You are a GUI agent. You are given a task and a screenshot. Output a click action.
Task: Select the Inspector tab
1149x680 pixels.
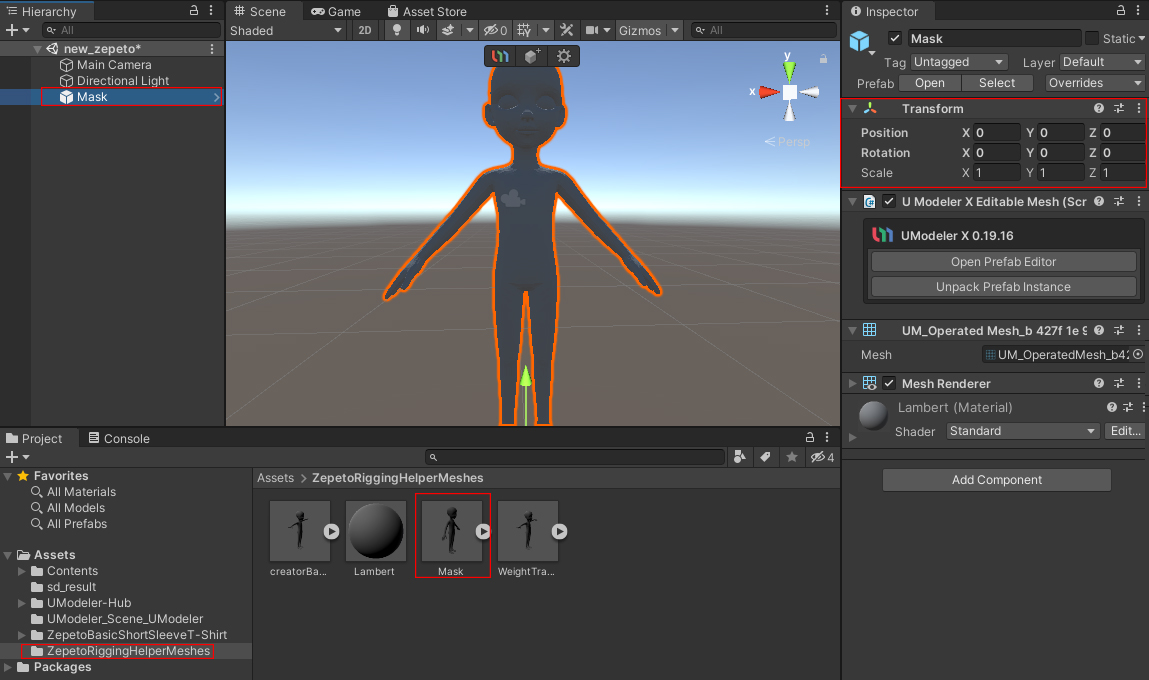(x=884, y=11)
